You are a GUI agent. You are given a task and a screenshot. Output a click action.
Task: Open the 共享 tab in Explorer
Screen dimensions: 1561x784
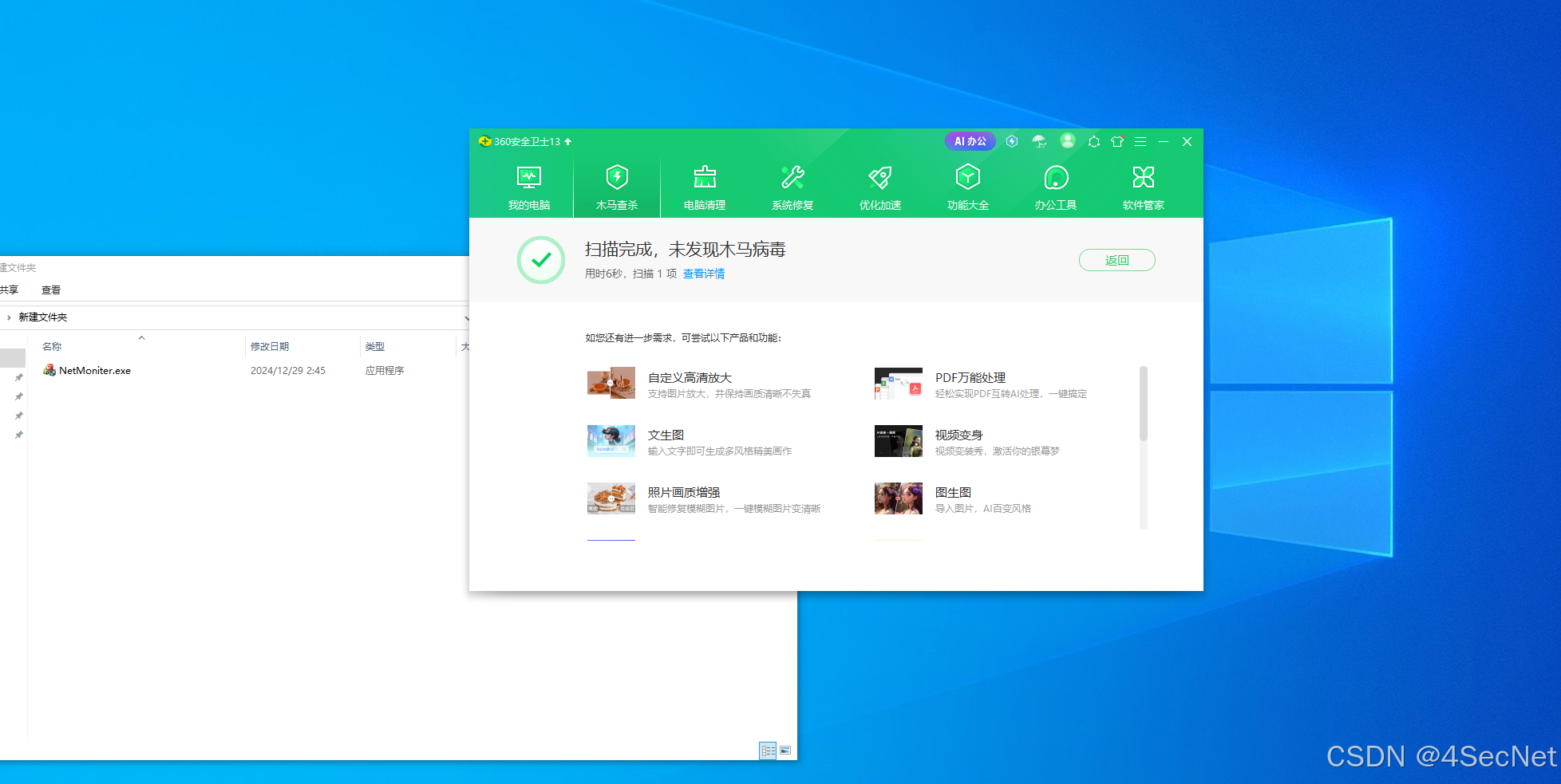pyautogui.click(x=9, y=290)
